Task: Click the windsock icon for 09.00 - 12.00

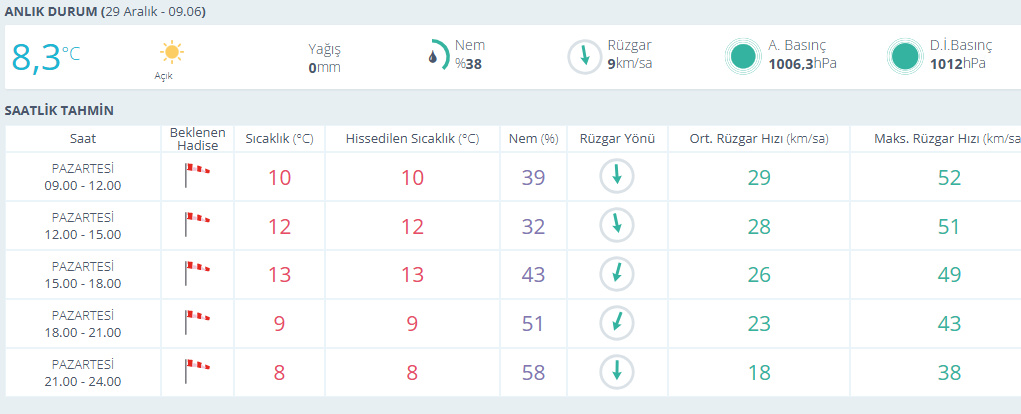Action: pos(197,176)
